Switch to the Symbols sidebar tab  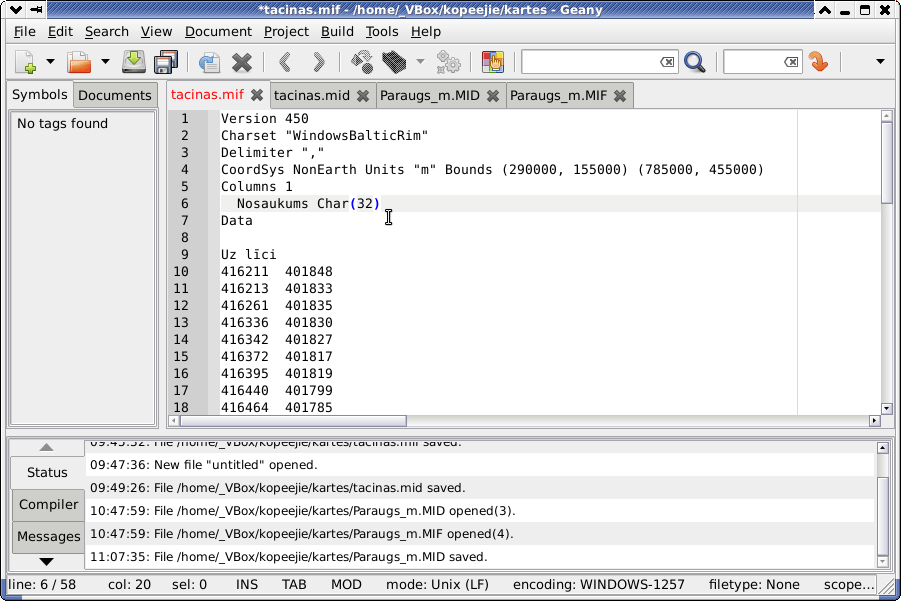point(40,94)
